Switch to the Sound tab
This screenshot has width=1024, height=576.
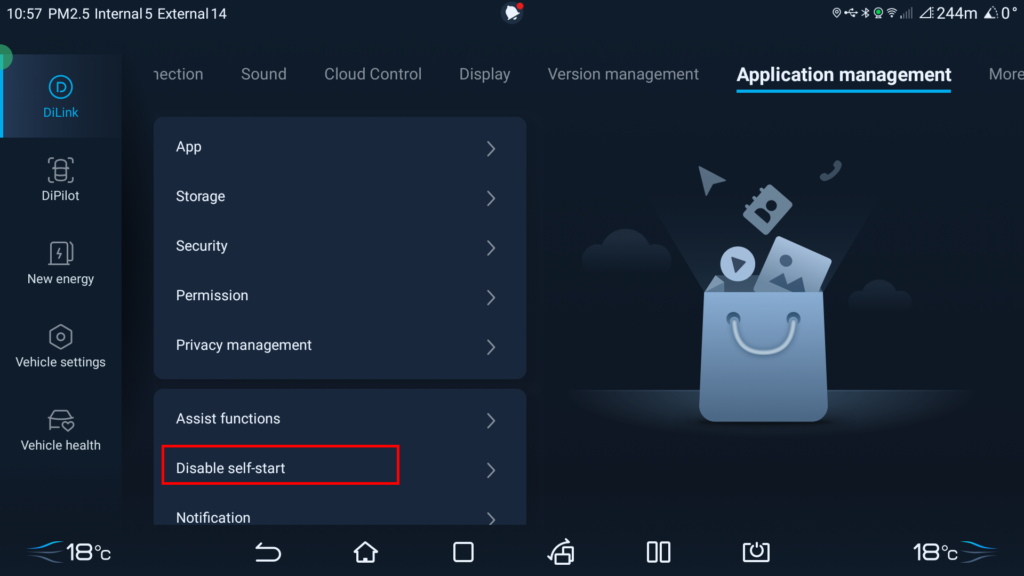tap(264, 74)
